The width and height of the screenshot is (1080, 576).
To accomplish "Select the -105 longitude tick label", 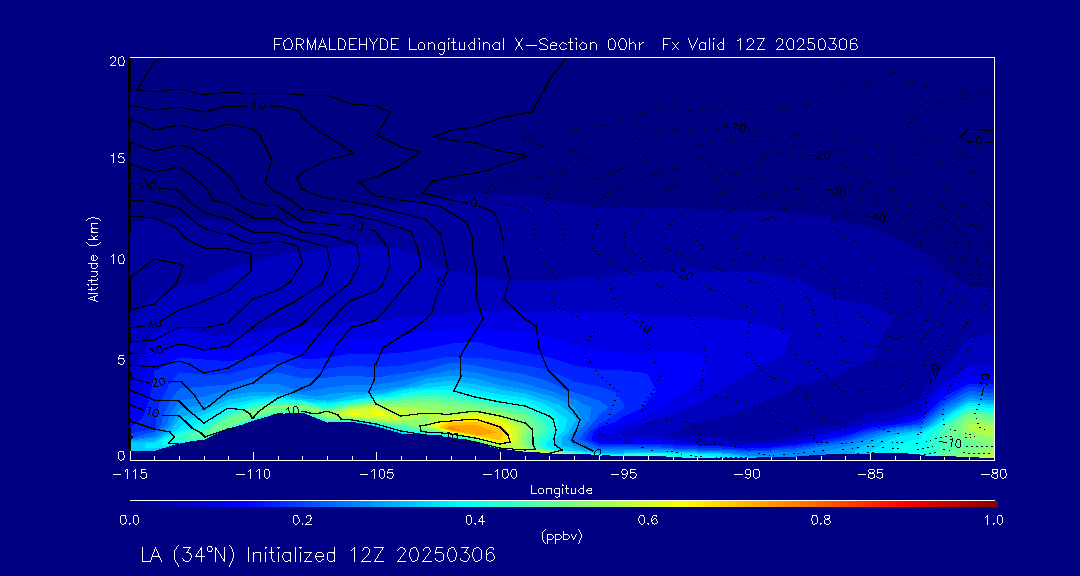I will 376,475.
